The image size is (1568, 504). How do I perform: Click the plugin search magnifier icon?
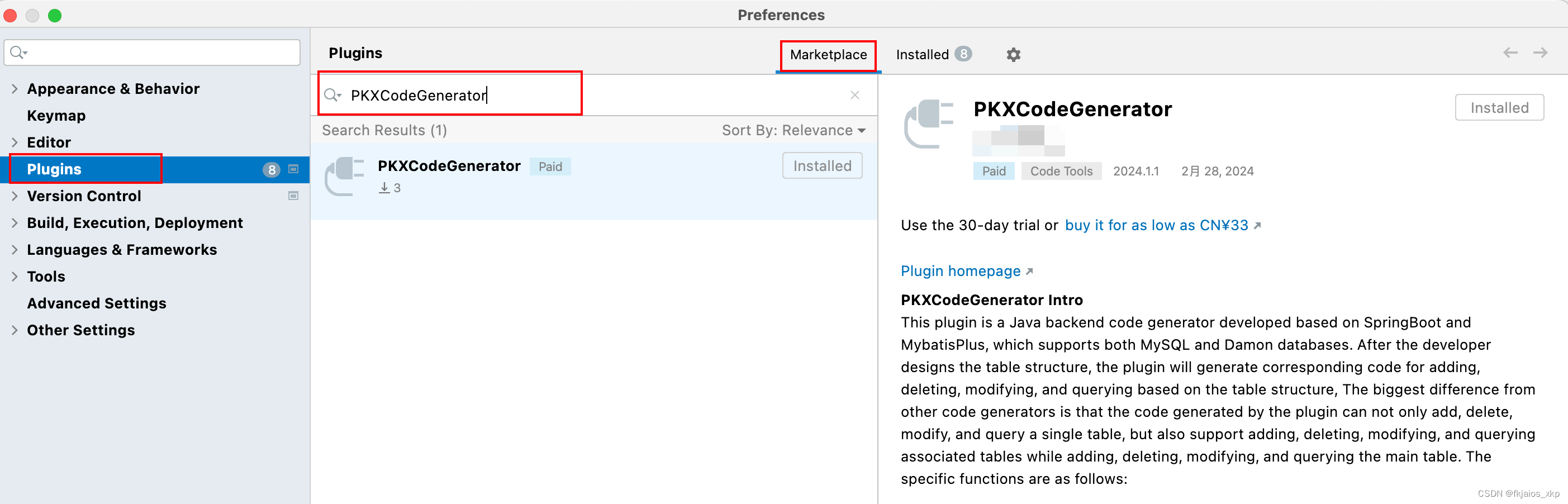332,95
